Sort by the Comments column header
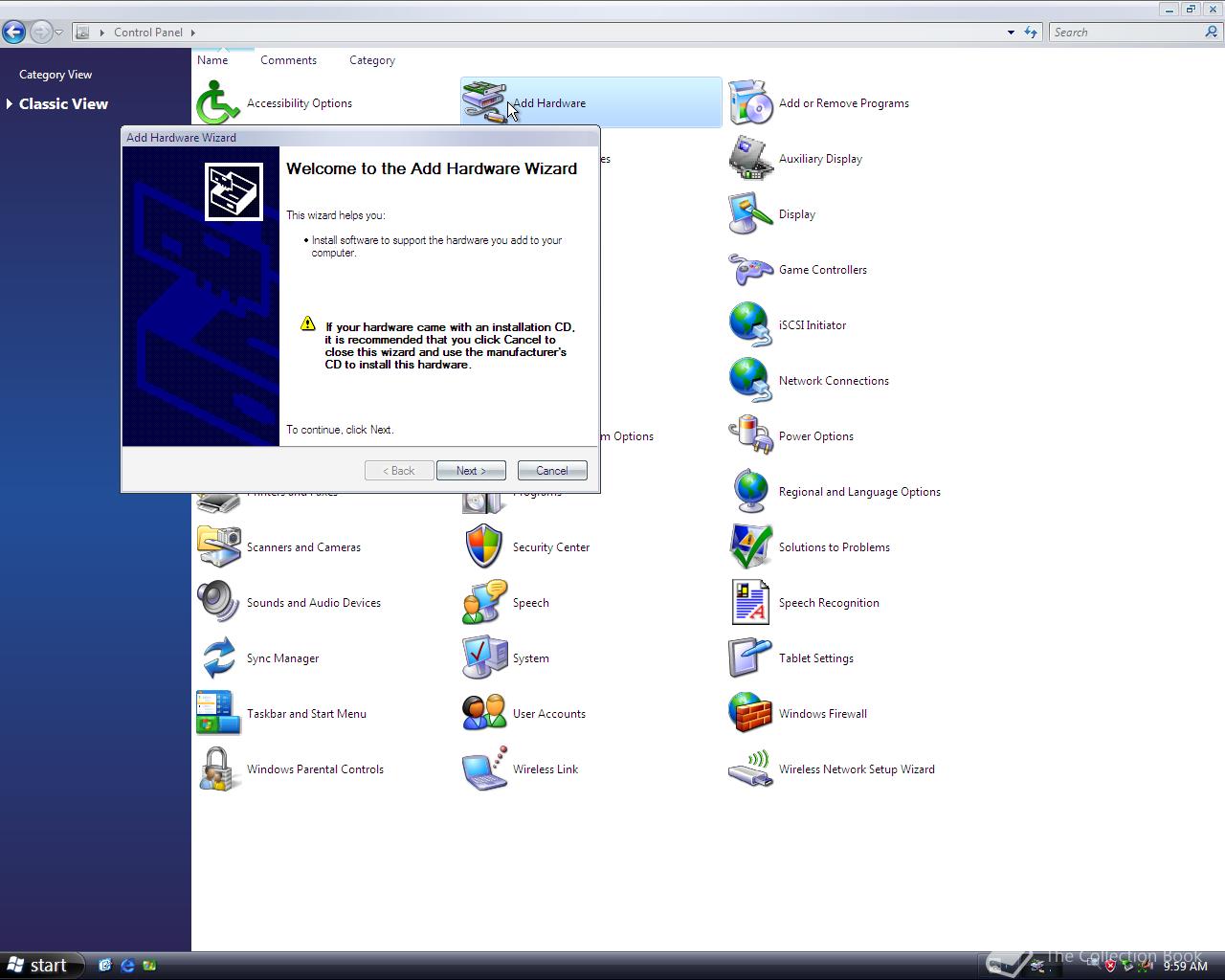 (x=288, y=59)
